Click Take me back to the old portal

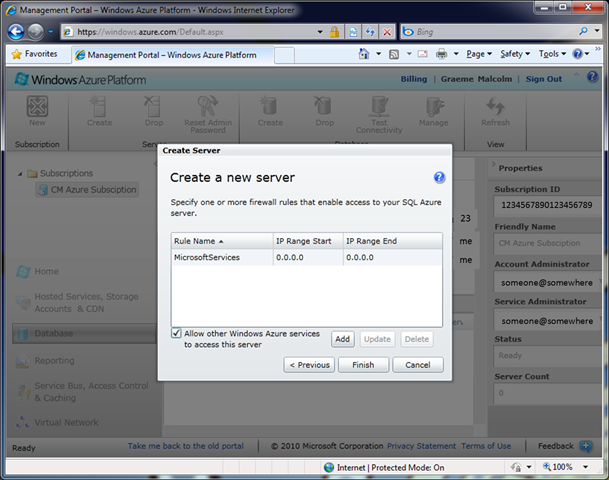pos(186,446)
